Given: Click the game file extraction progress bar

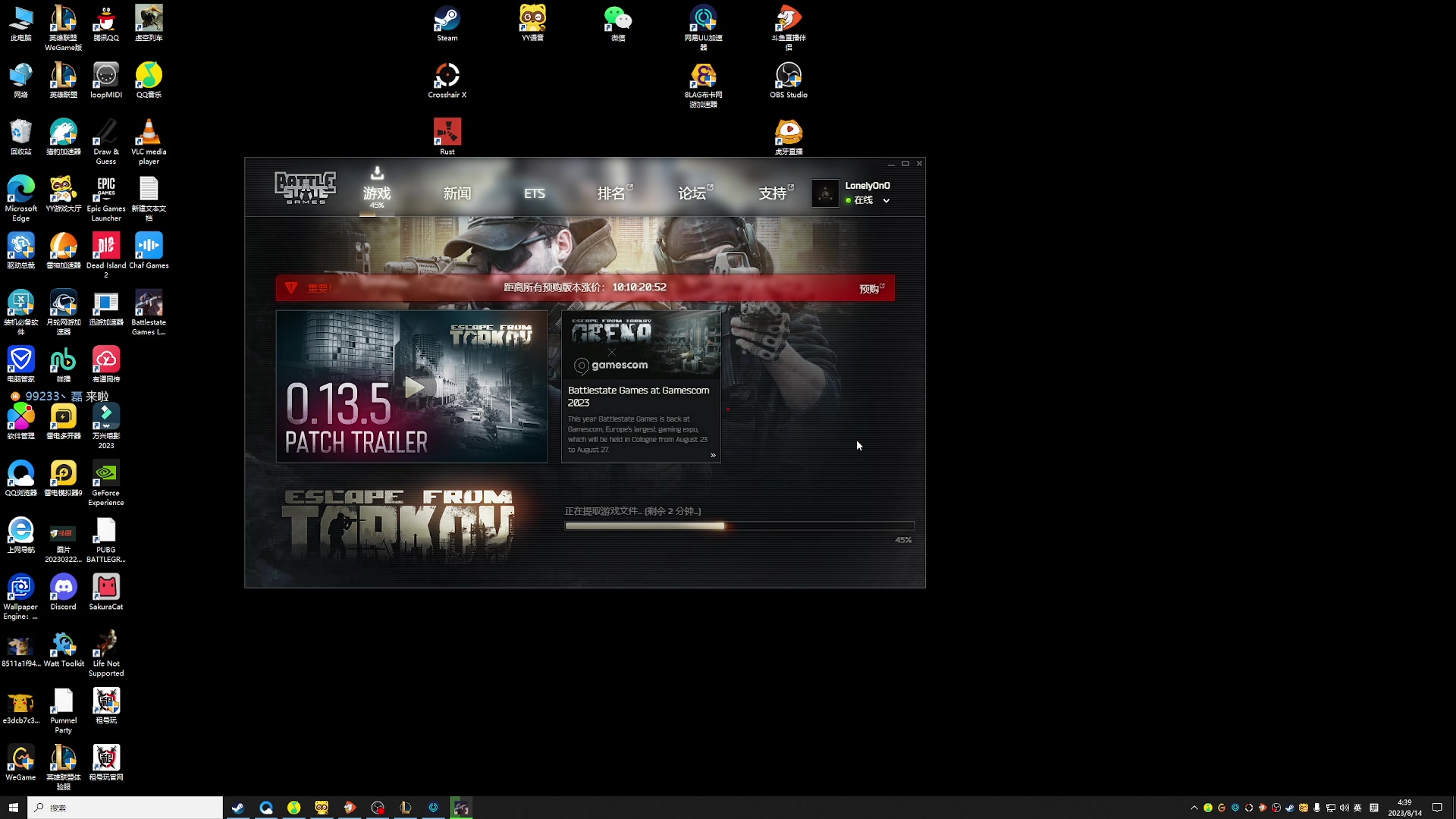Looking at the screenshot, I should pos(739,526).
